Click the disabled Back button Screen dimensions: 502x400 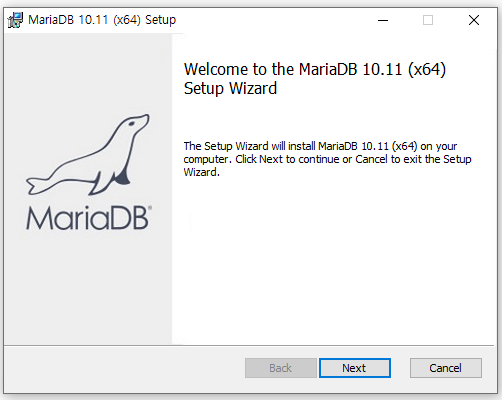click(x=281, y=368)
